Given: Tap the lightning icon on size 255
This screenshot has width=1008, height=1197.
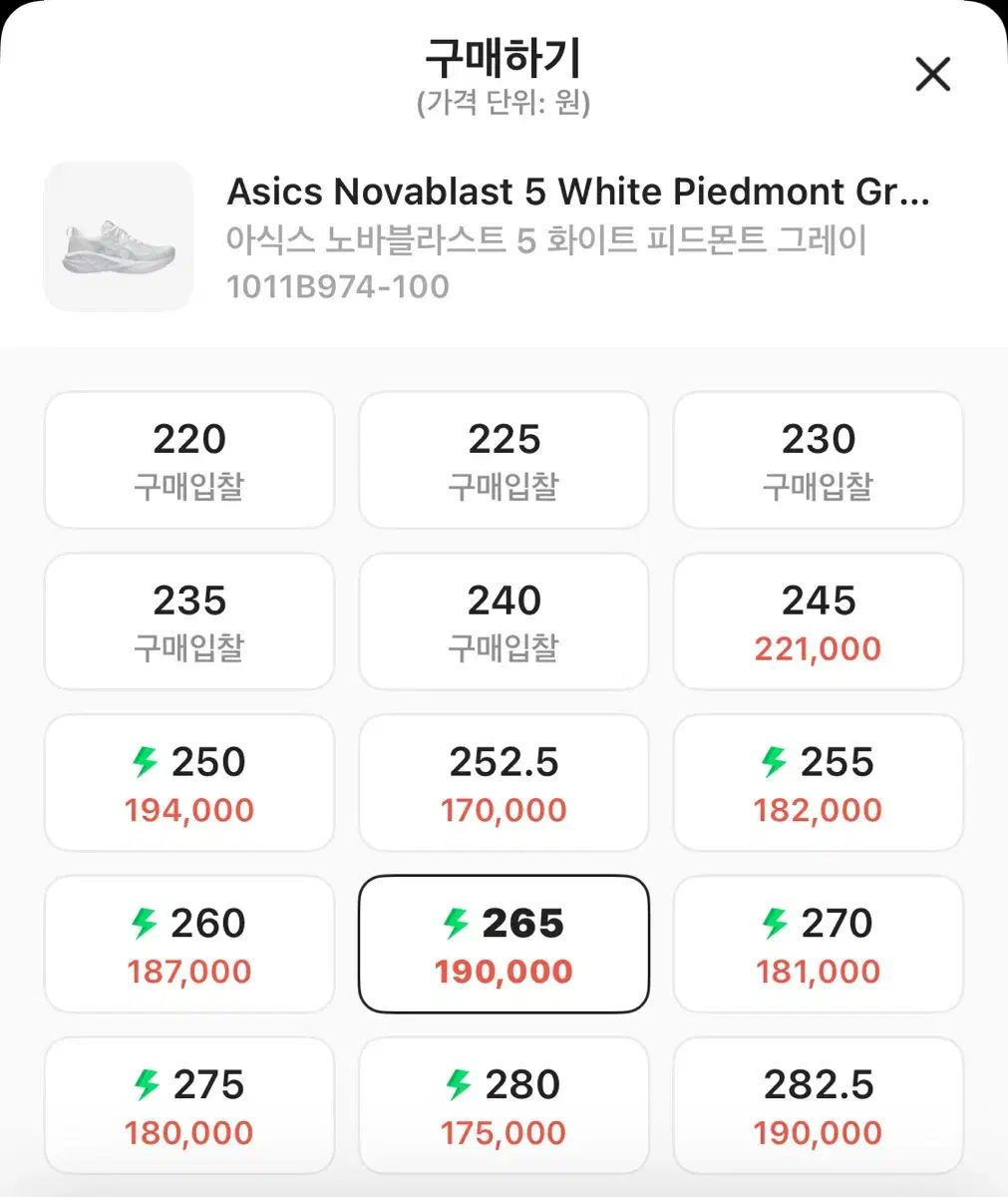Looking at the screenshot, I should click(x=774, y=762).
